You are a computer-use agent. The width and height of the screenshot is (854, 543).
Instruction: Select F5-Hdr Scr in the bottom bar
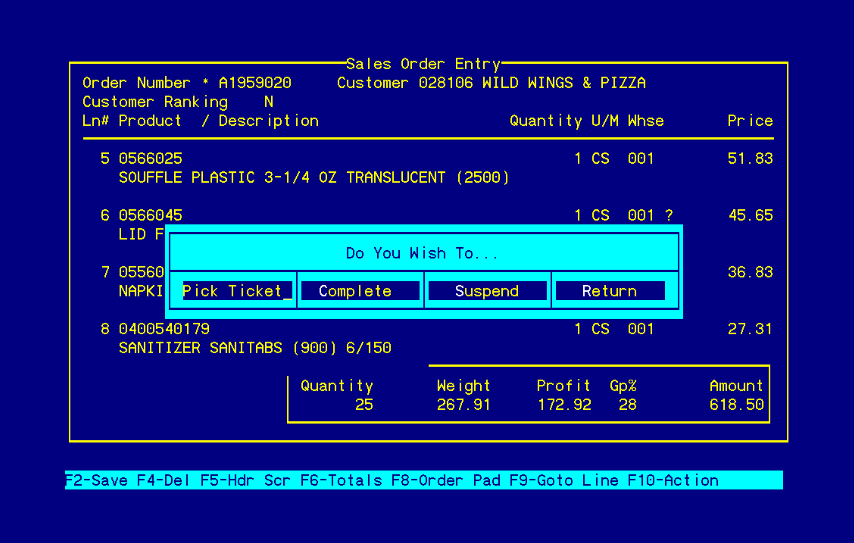pos(245,480)
